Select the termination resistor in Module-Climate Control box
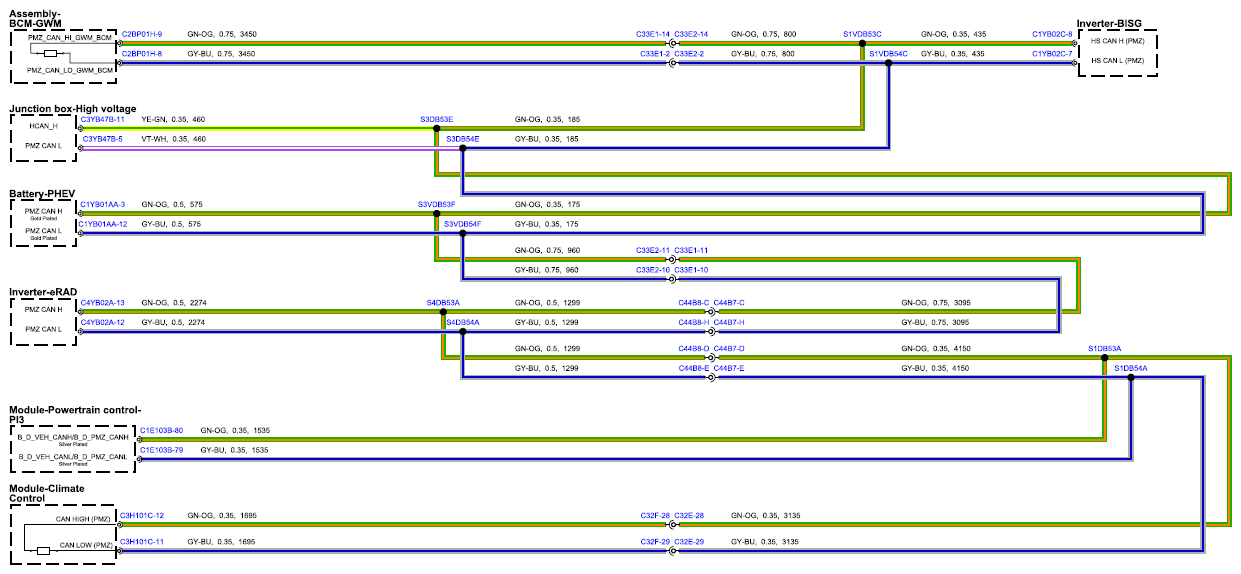Image resolution: width=1241 pixels, height=574 pixels. click(43, 550)
